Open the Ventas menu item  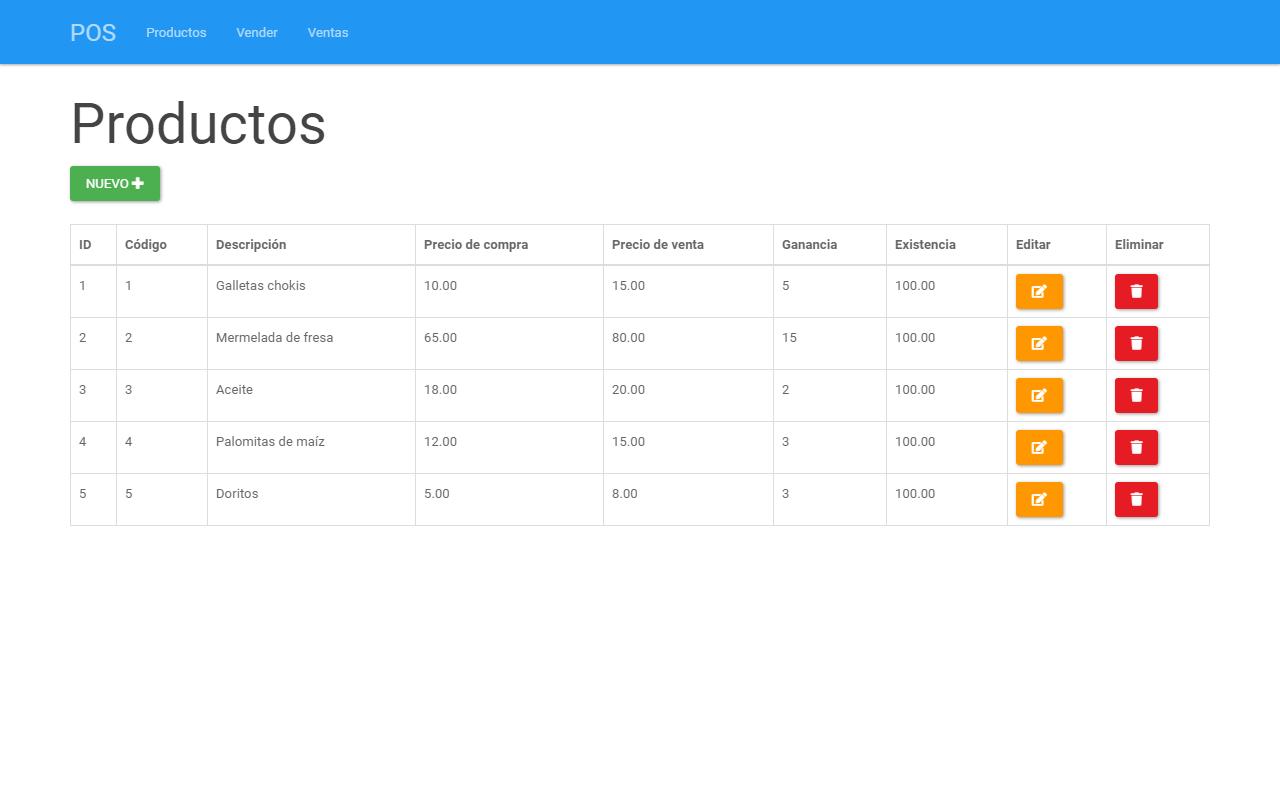tap(328, 33)
